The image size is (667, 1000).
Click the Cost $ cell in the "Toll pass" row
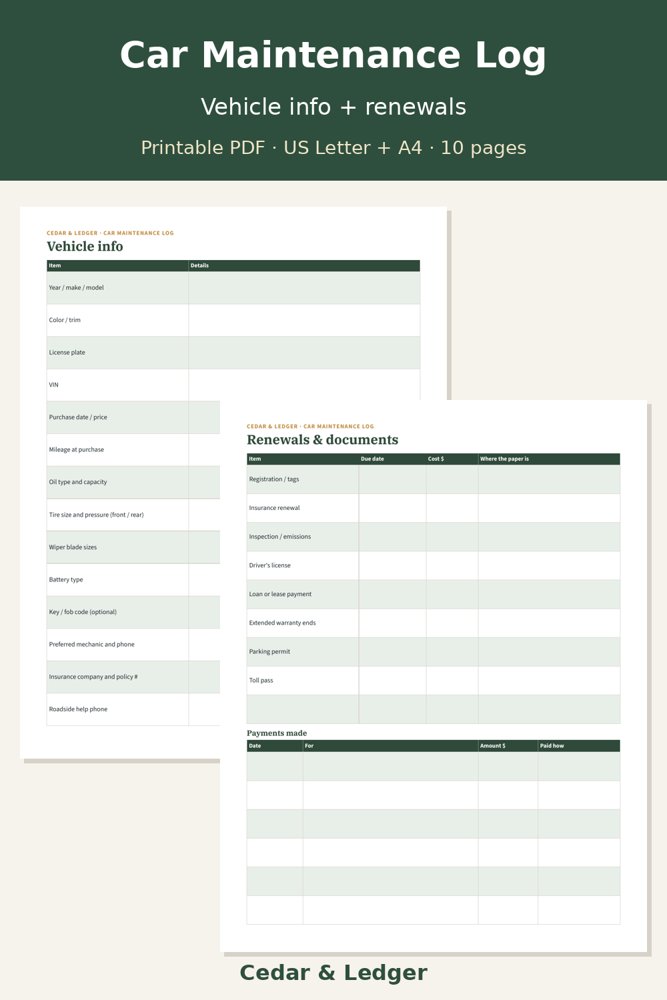click(452, 680)
